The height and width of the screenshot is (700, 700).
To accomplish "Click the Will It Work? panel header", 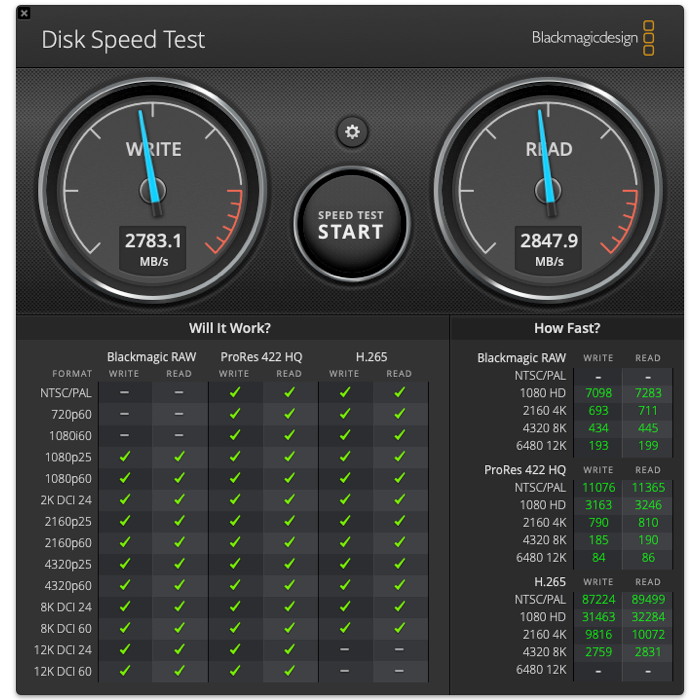I will [230, 328].
